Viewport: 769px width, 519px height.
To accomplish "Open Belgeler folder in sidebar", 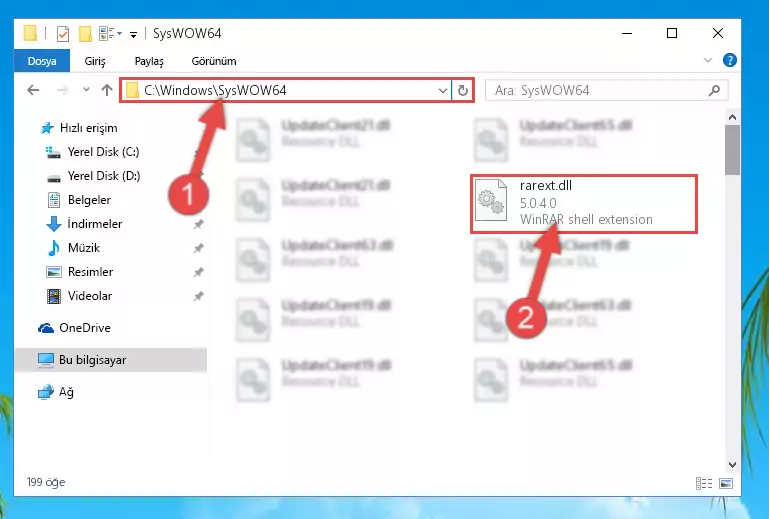I will point(78,200).
